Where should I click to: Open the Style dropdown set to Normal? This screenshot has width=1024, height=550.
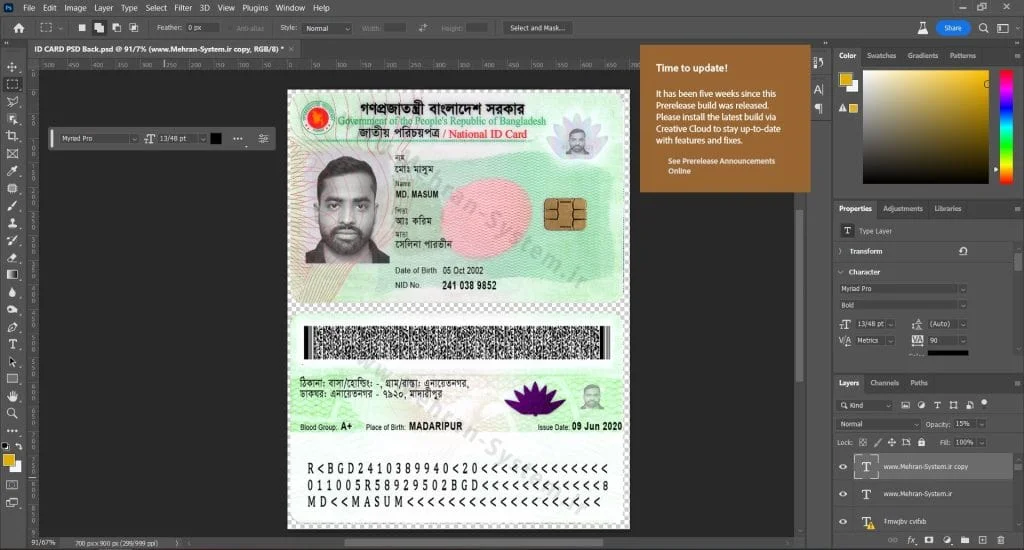(328, 28)
